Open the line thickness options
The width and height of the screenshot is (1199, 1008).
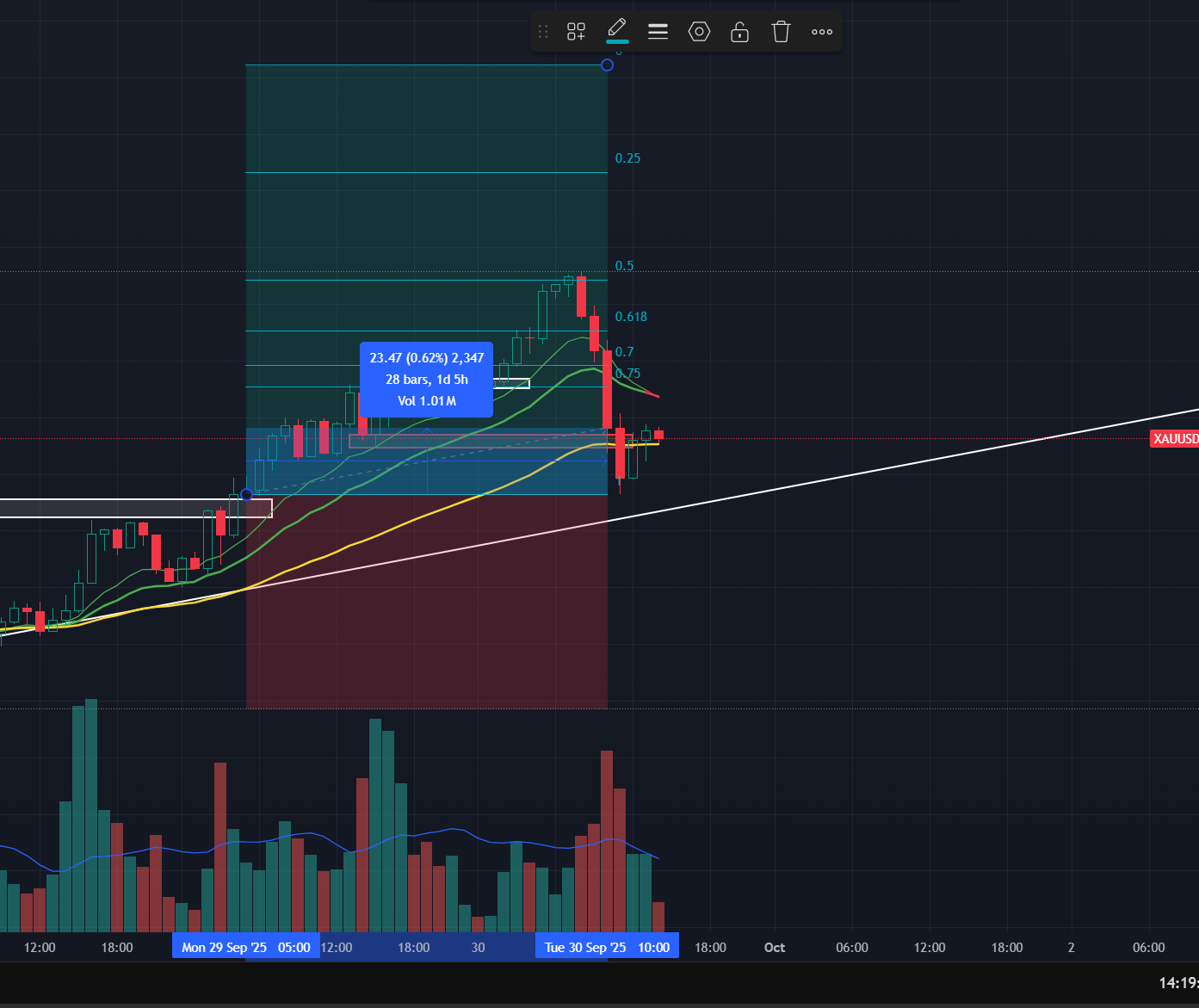(x=658, y=32)
